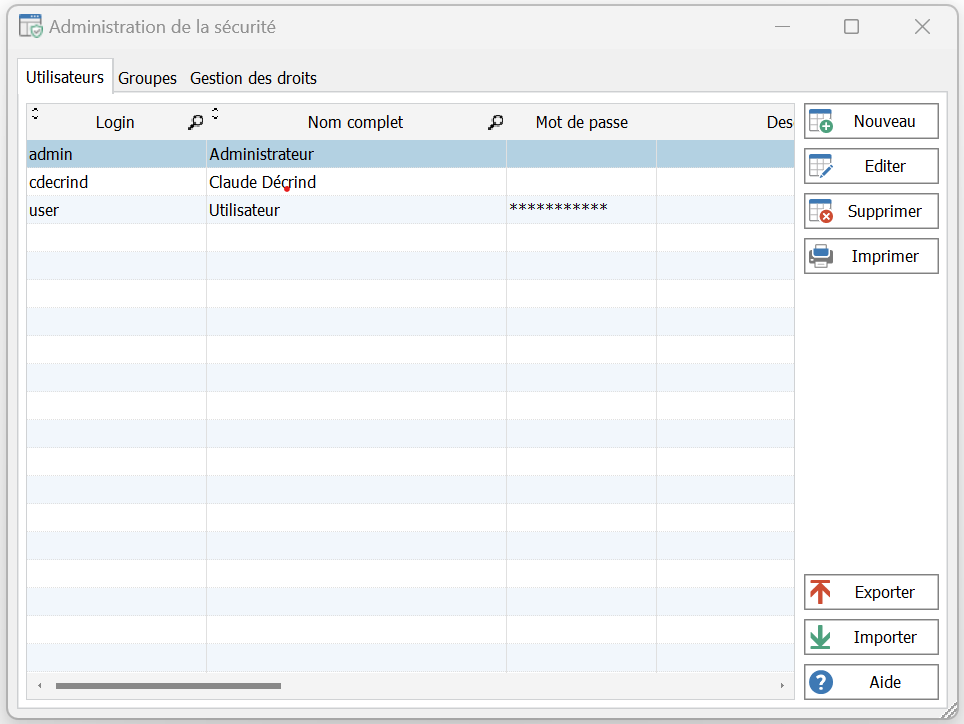964x724 pixels.
Task: Click the Mot de passe column header
Action: coord(581,122)
